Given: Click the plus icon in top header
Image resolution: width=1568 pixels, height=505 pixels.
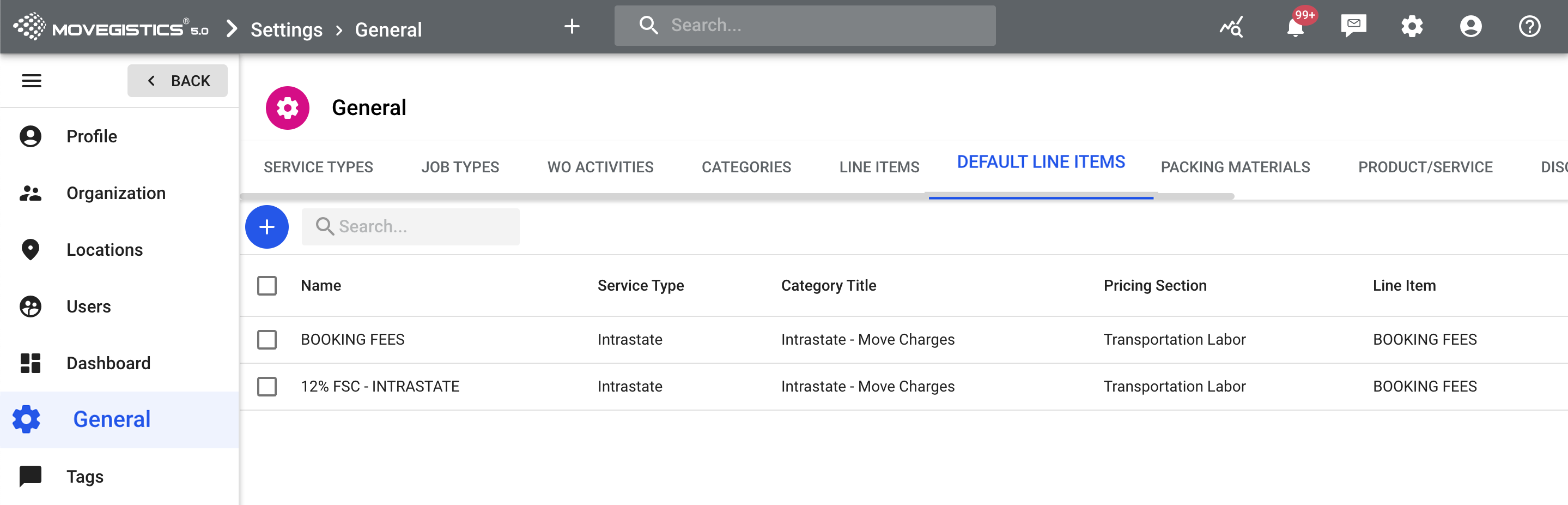Looking at the screenshot, I should 572,26.
